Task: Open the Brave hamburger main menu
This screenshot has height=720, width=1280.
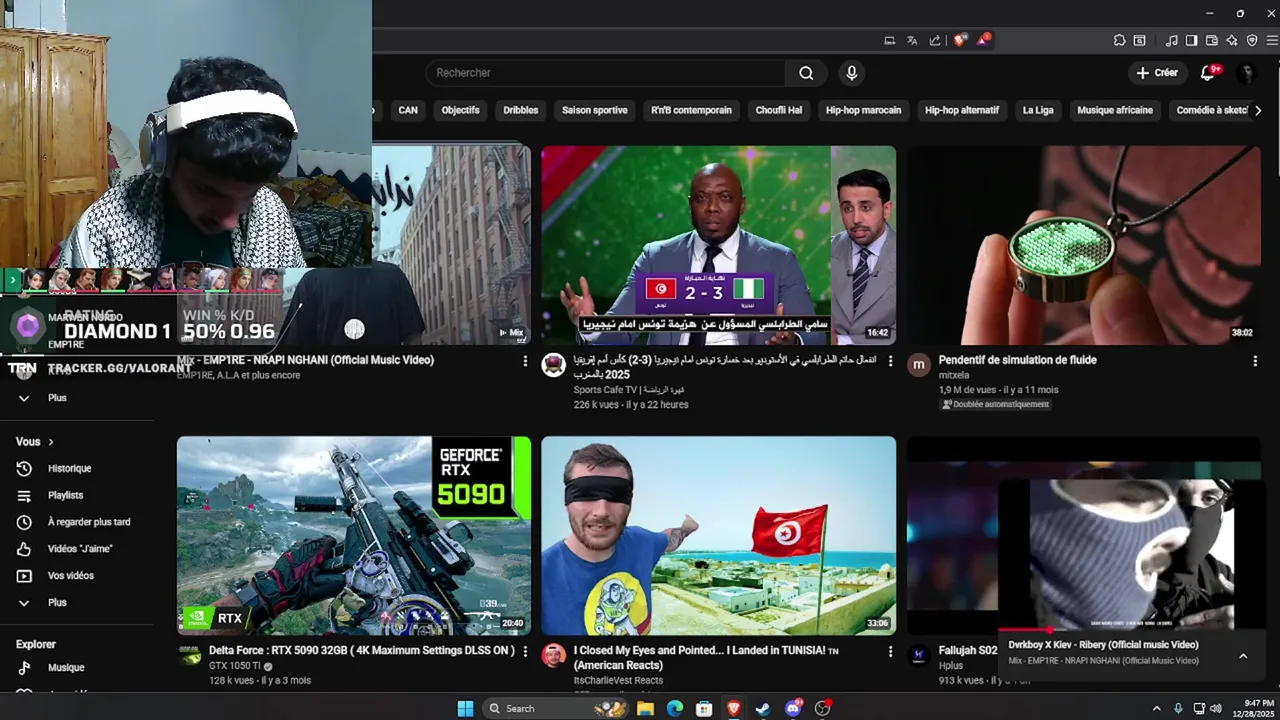Action: [x=1272, y=41]
